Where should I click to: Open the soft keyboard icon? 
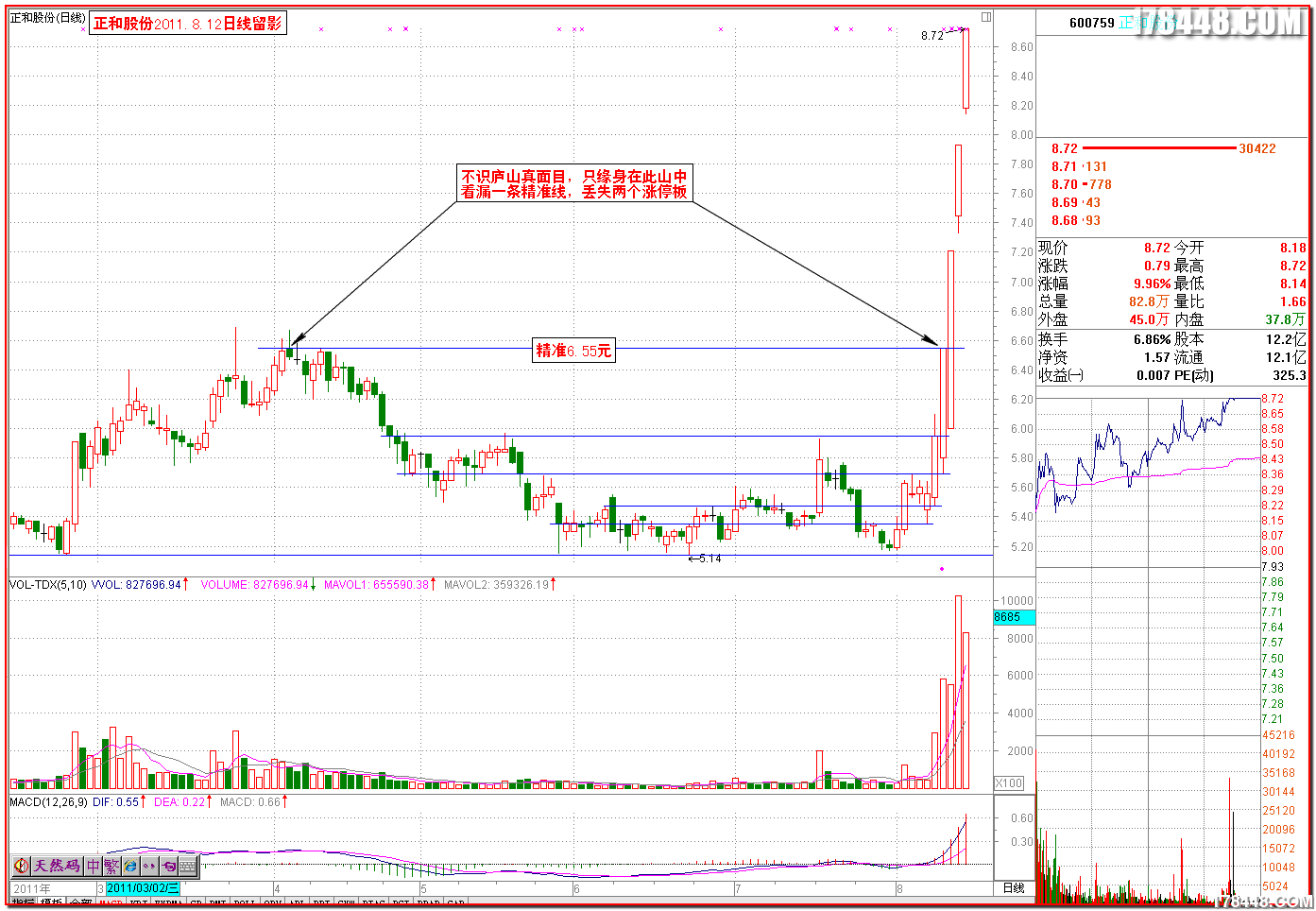[187, 866]
